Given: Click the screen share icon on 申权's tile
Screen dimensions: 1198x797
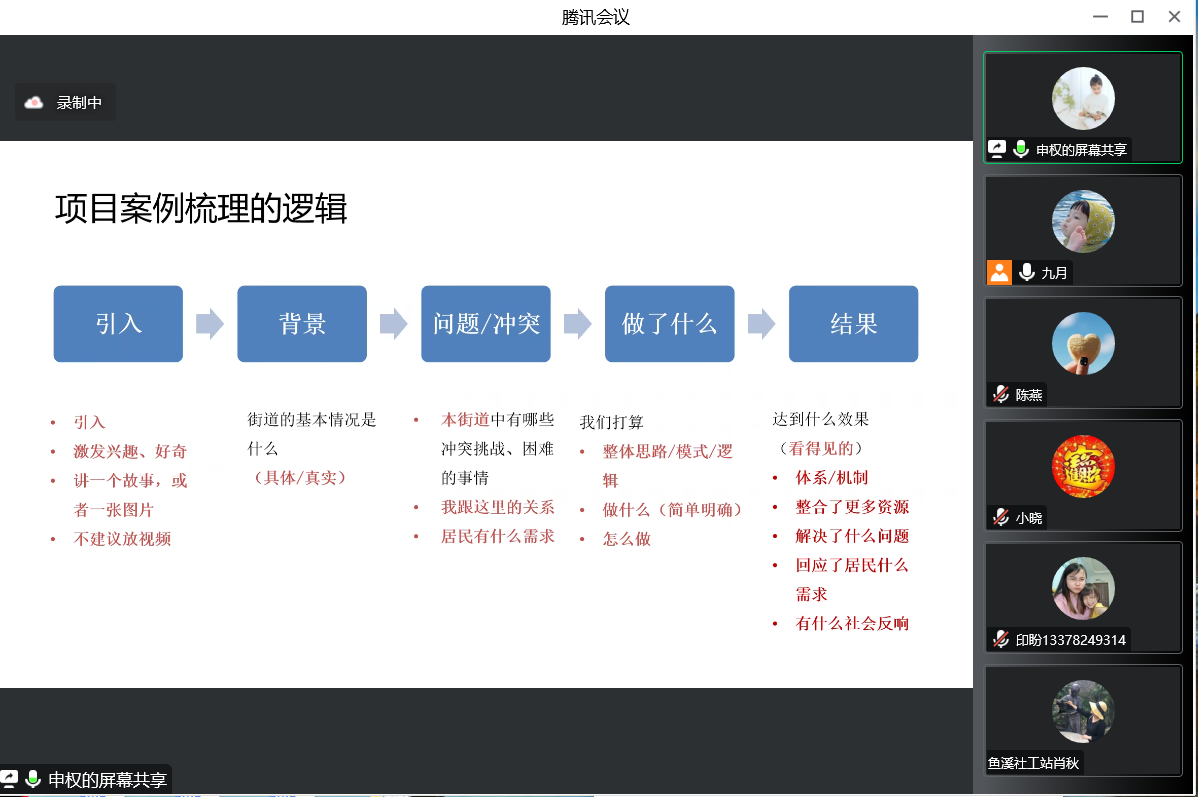Looking at the screenshot, I should (997, 149).
